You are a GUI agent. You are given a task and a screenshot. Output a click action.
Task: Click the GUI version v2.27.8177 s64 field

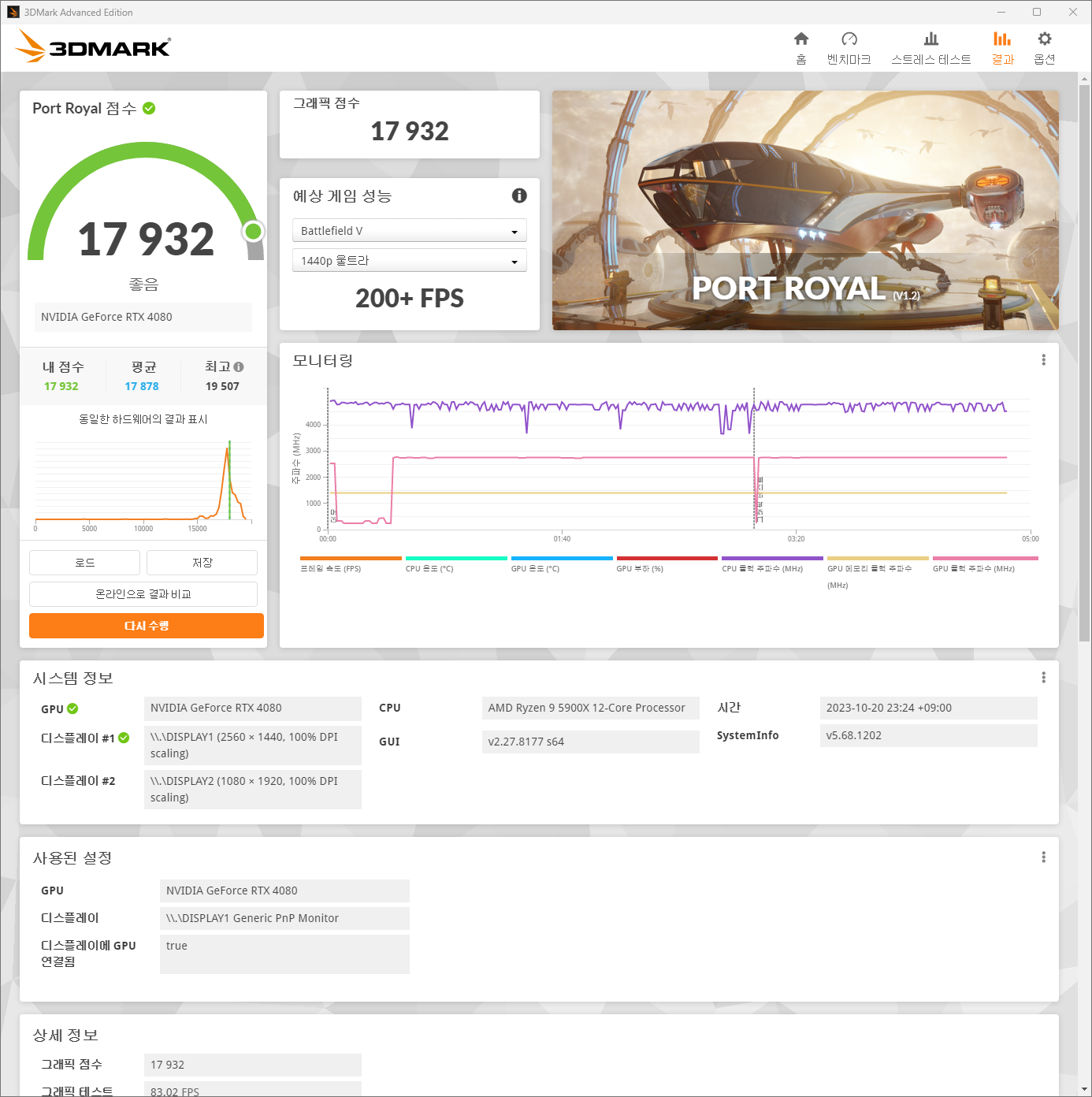coord(590,742)
